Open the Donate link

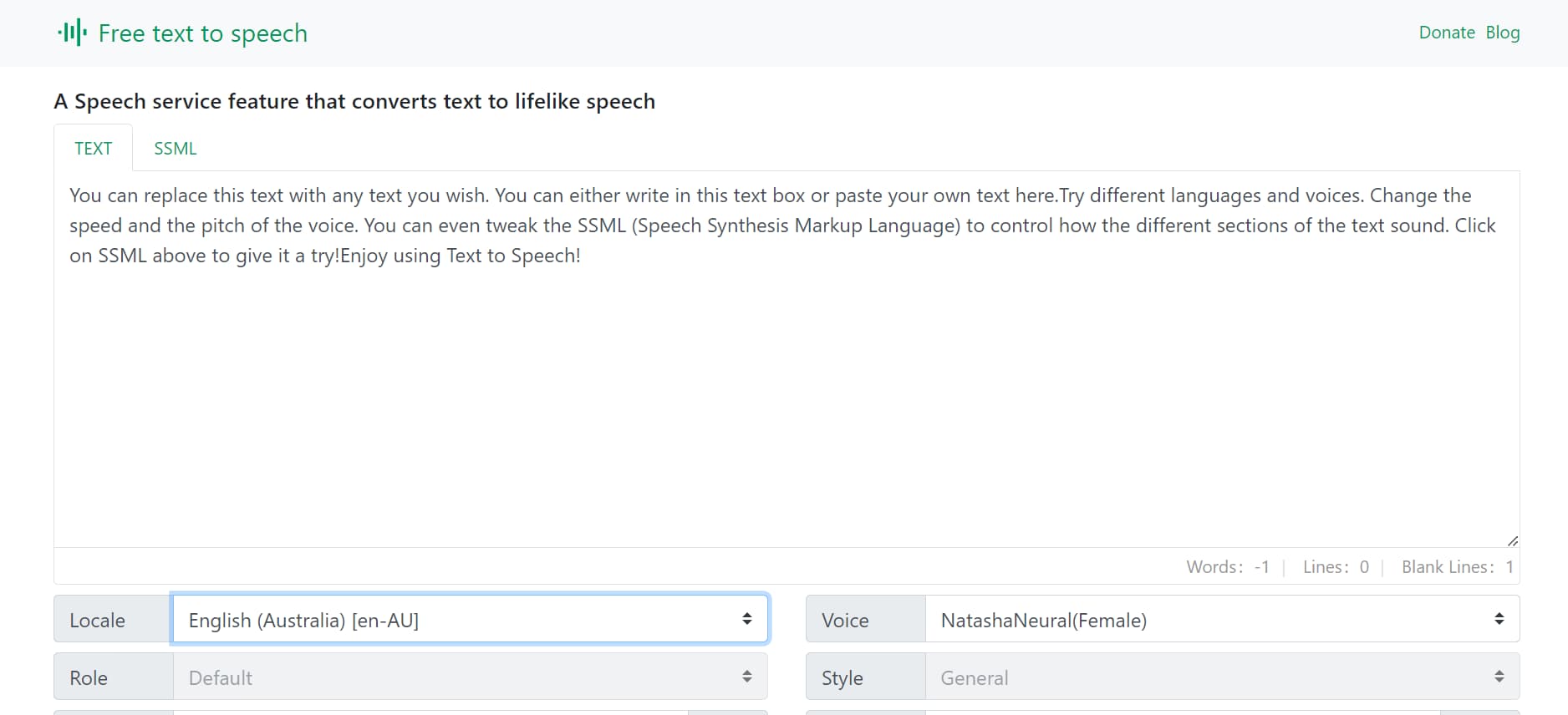point(1447,33)
